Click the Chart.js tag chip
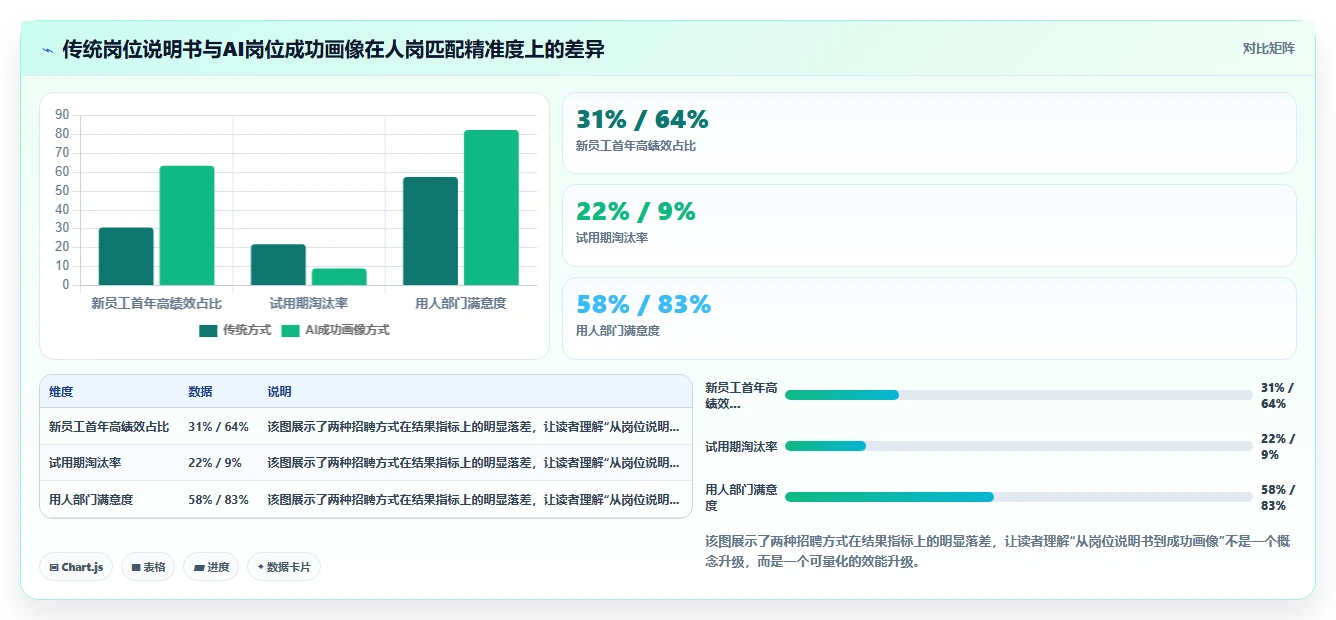Screen dimensions: 1336x620 click(76, 567)
